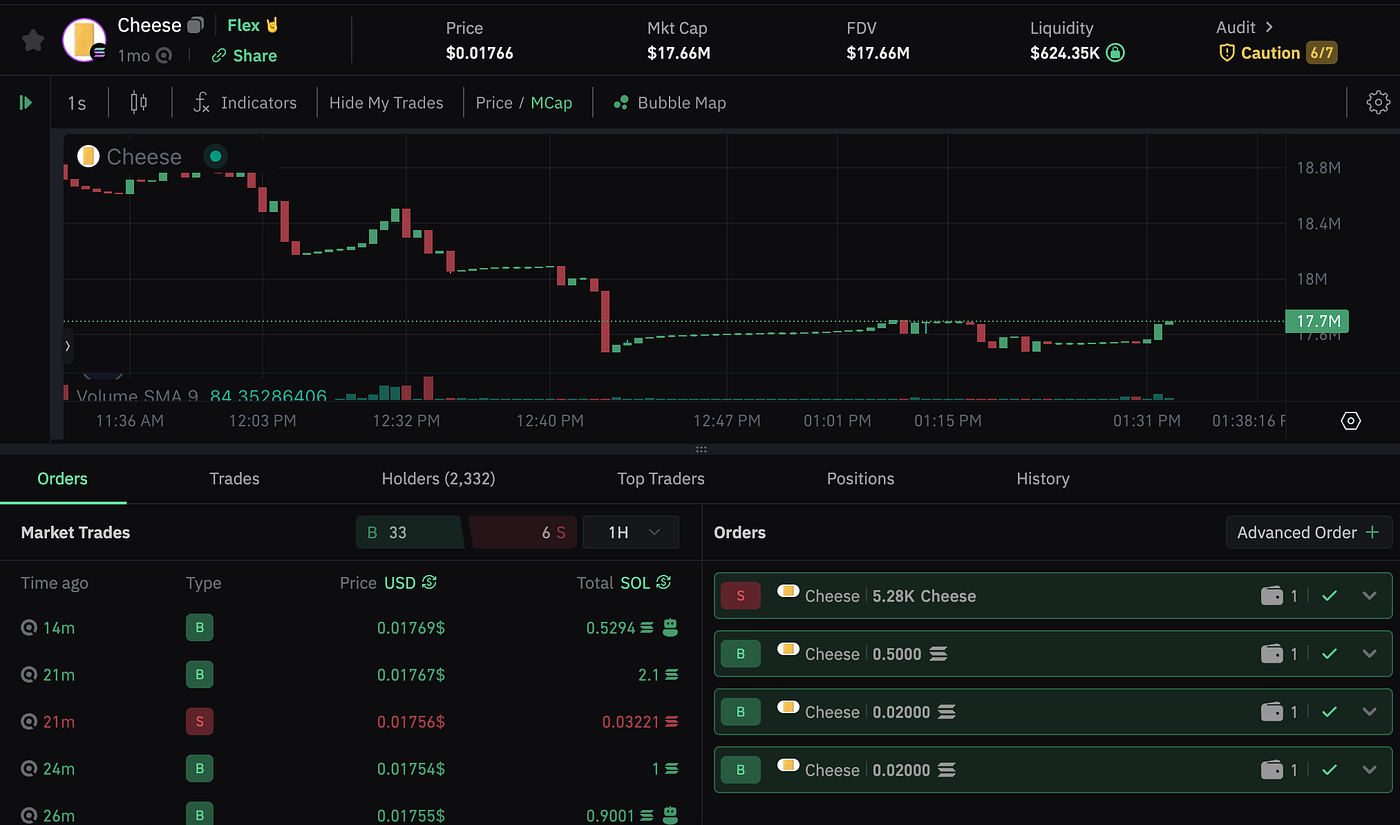The height and width of the screenshot is (825, 1400).
Task: Open the Positions tab
Action: pyautogui.click(x=860, y=479)
